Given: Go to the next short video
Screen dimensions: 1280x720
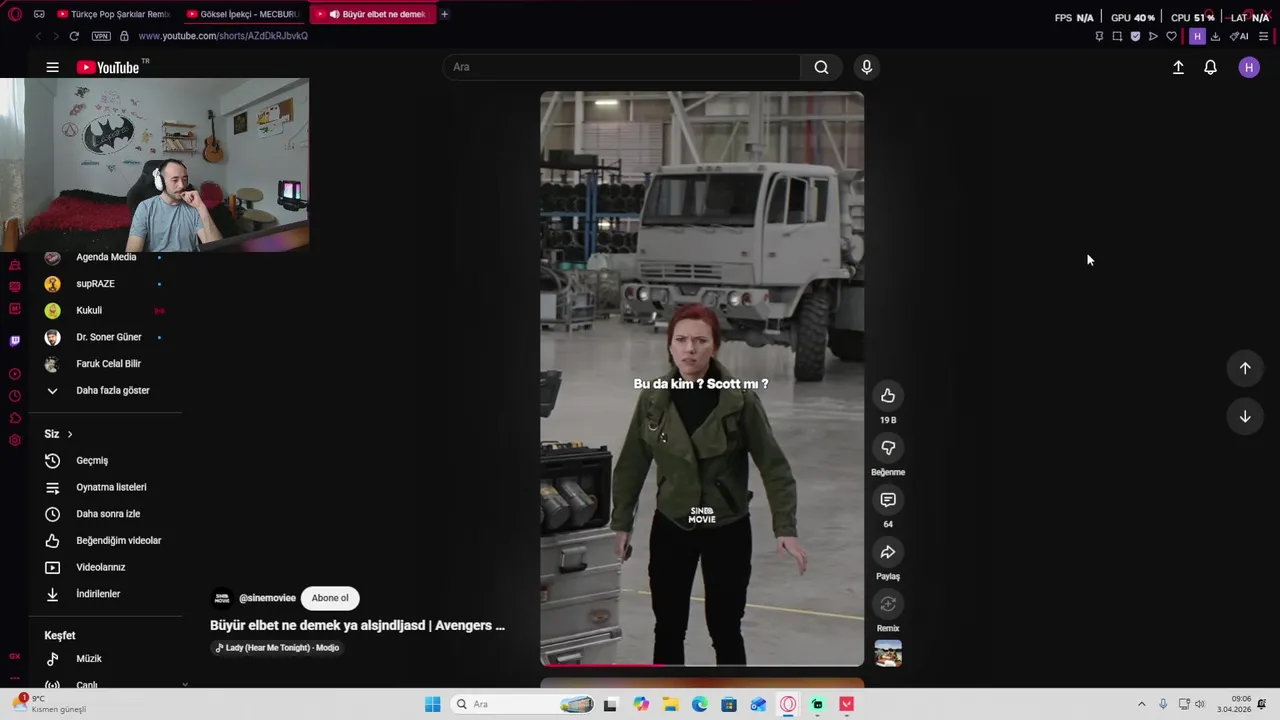Looking at the screenshot, I should click(x=1245, y=416).
